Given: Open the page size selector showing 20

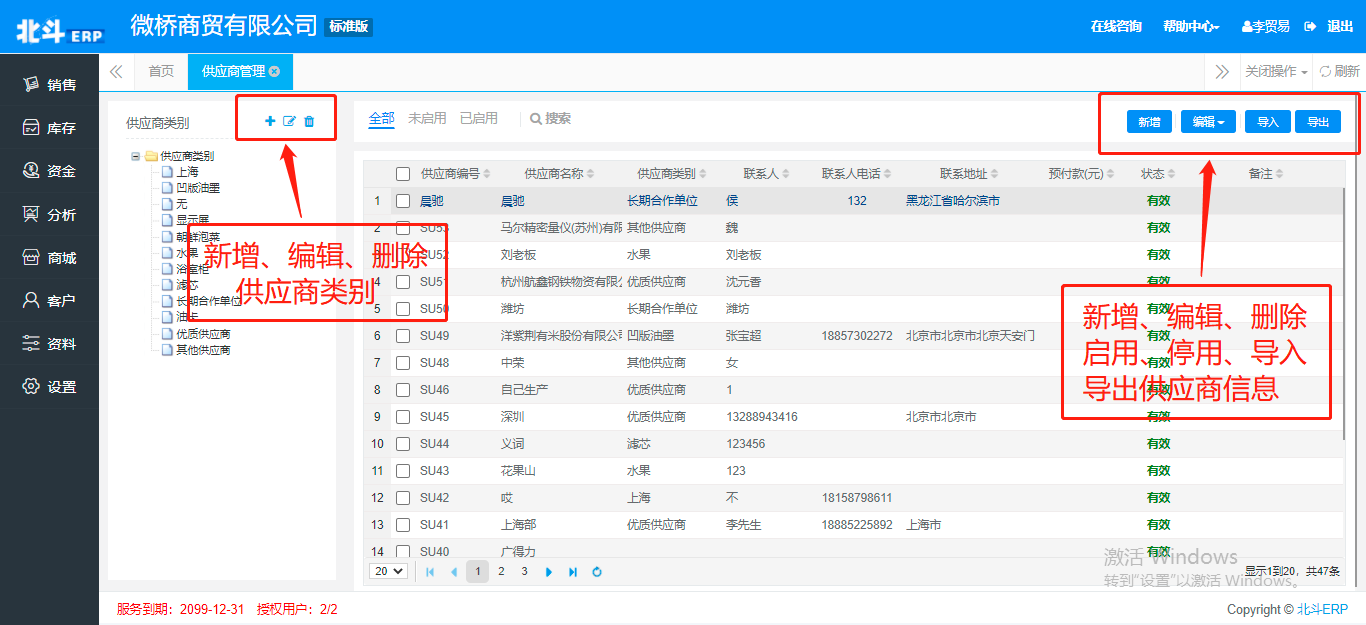Looking at the screenshot, I should pyautogui.click(x=389, y=571).
